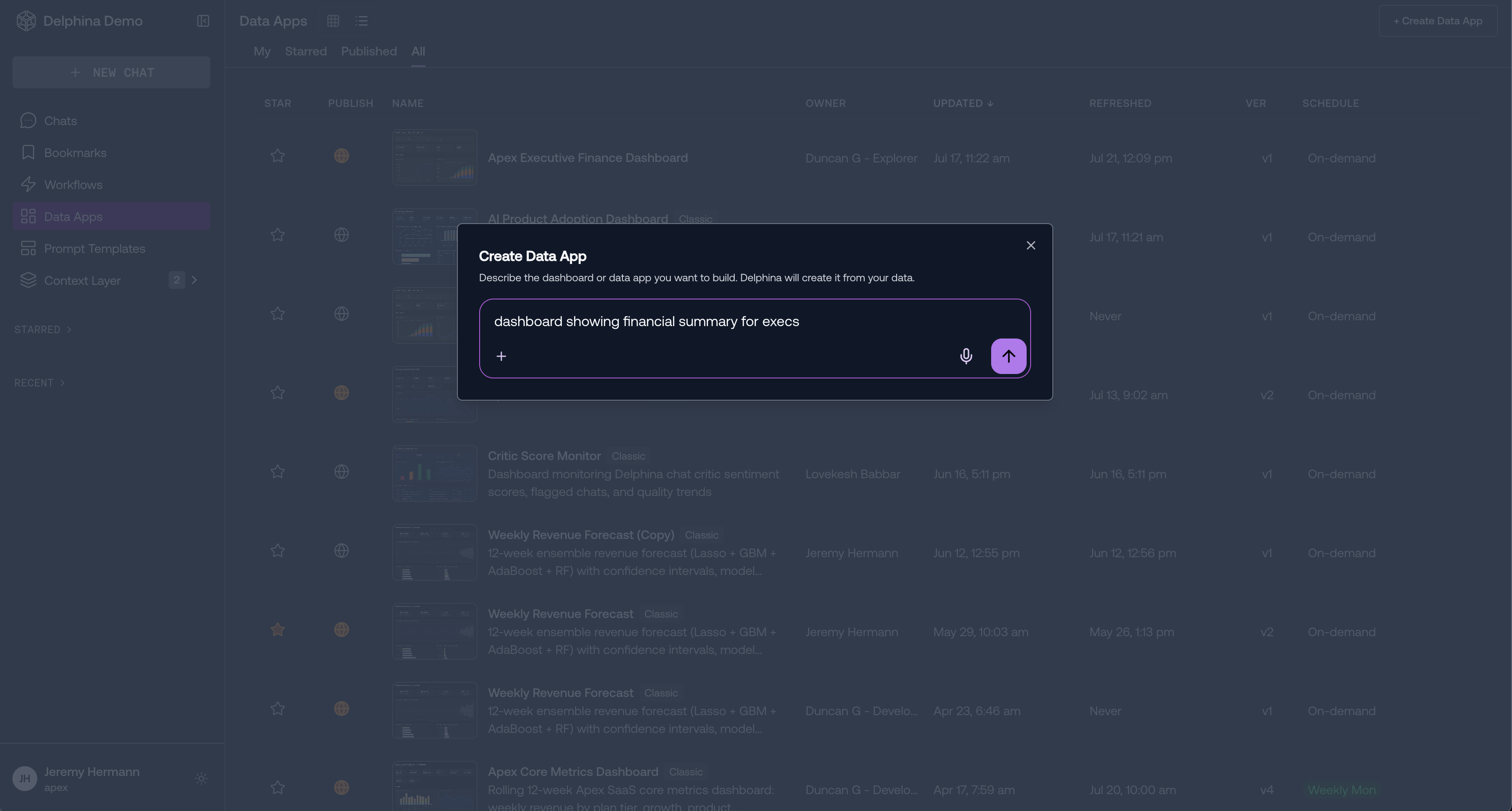
Task: Switch to the My tab
Action: [x=262, y=51]
